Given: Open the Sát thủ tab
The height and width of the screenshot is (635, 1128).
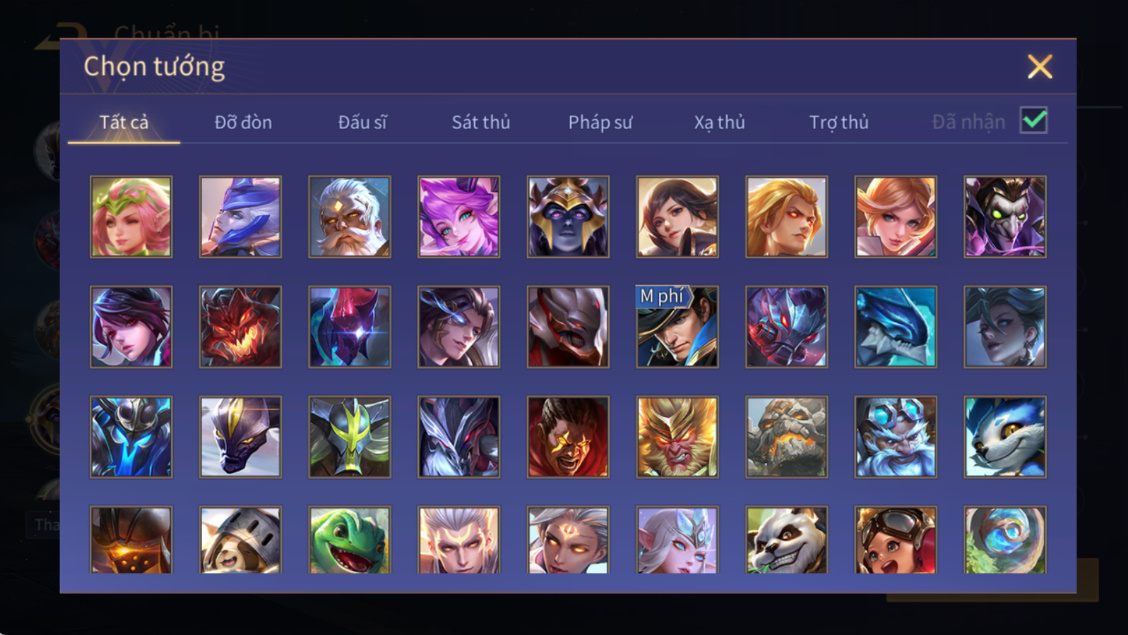Looking at the screenshot, I should click(x=481, y=122).
